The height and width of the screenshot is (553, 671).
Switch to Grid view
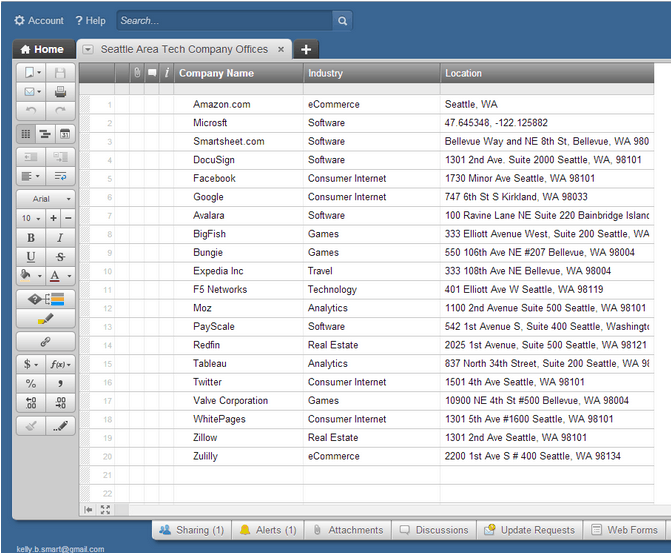(x=26, y=134)
